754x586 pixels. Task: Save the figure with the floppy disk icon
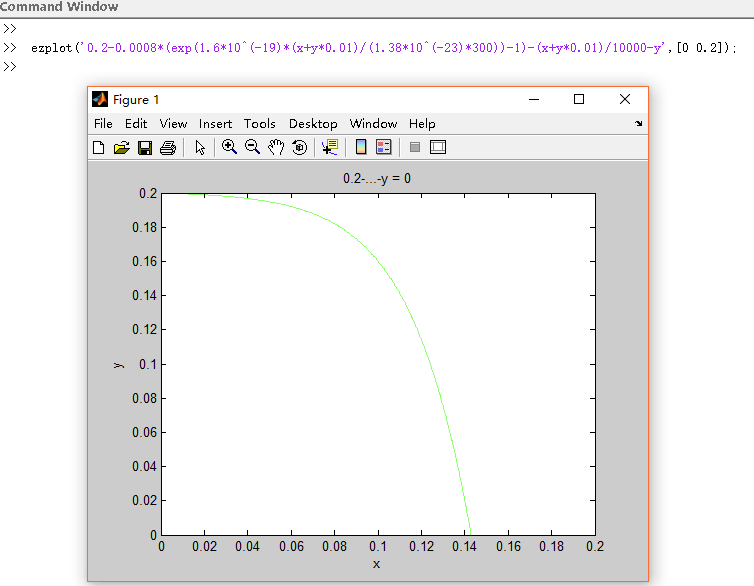pos(145,148)
